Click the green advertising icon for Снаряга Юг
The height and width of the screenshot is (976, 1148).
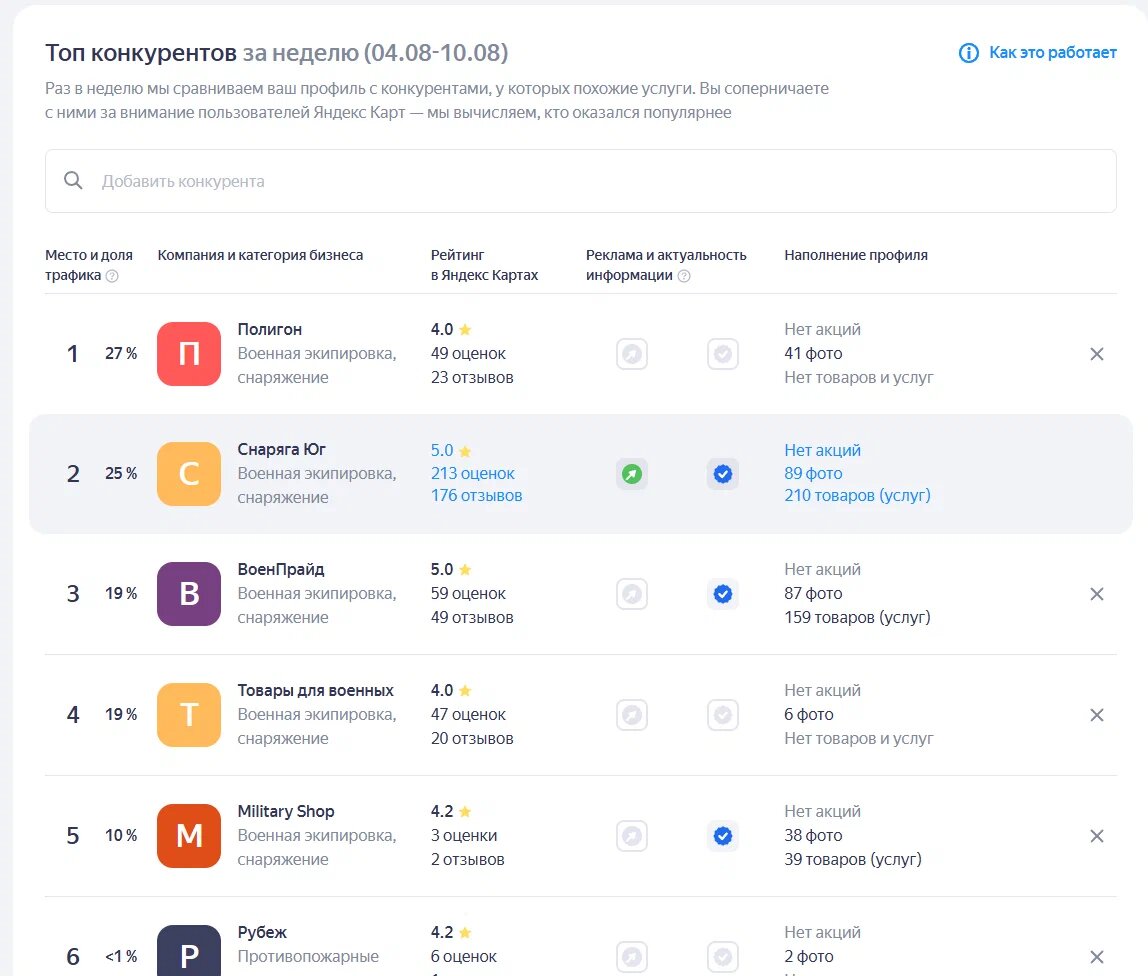pos(632,474)
